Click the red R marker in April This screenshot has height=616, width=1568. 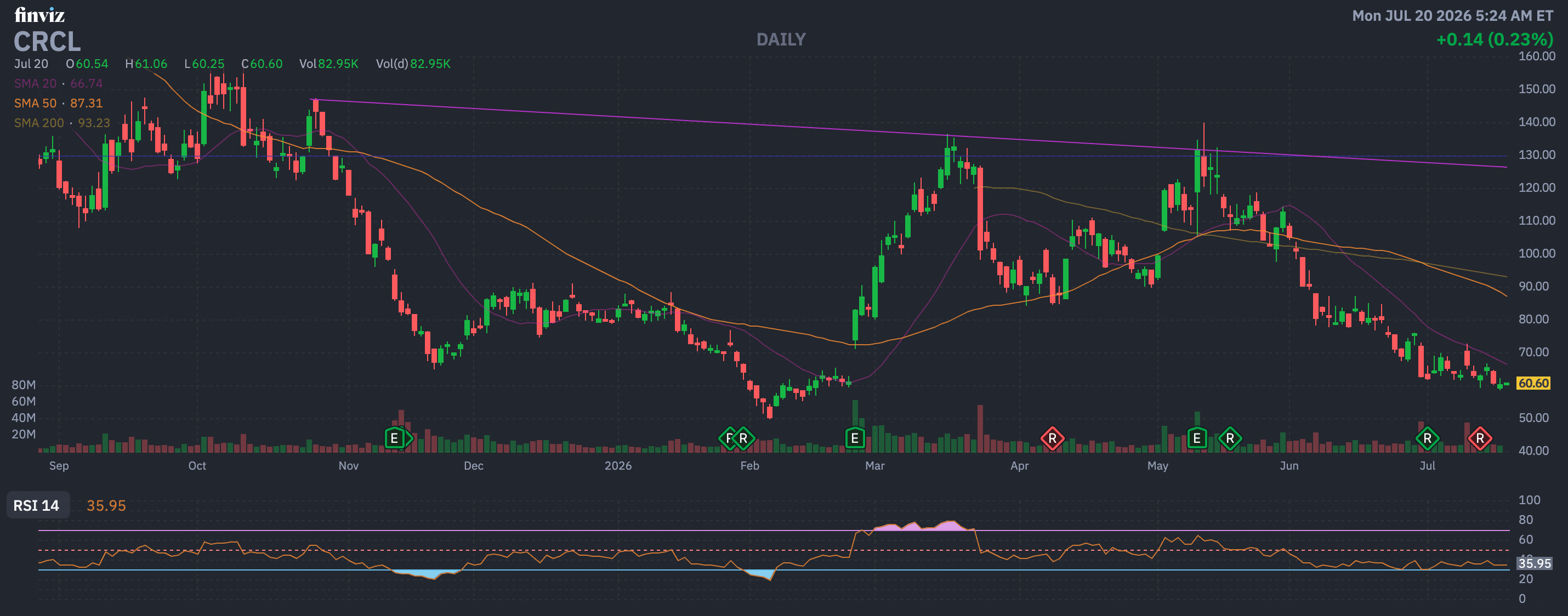point(1053,438)
